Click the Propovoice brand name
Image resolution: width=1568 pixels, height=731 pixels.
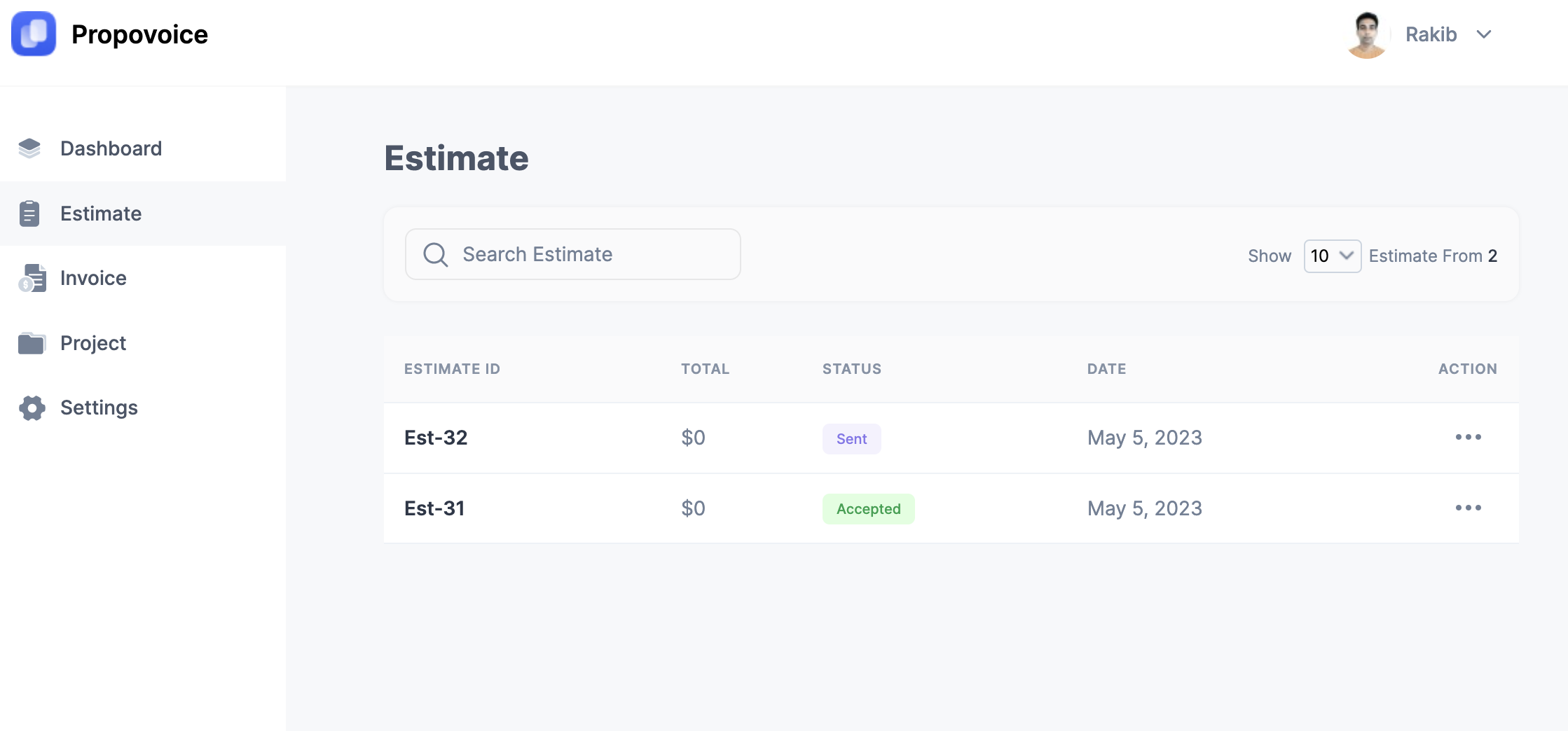click(139, 34)
